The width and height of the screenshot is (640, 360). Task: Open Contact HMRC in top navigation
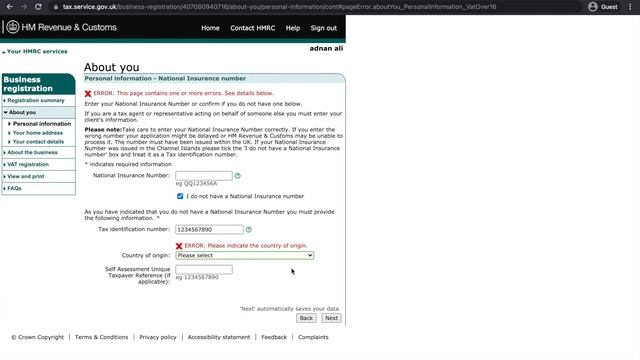click(253, 28)
